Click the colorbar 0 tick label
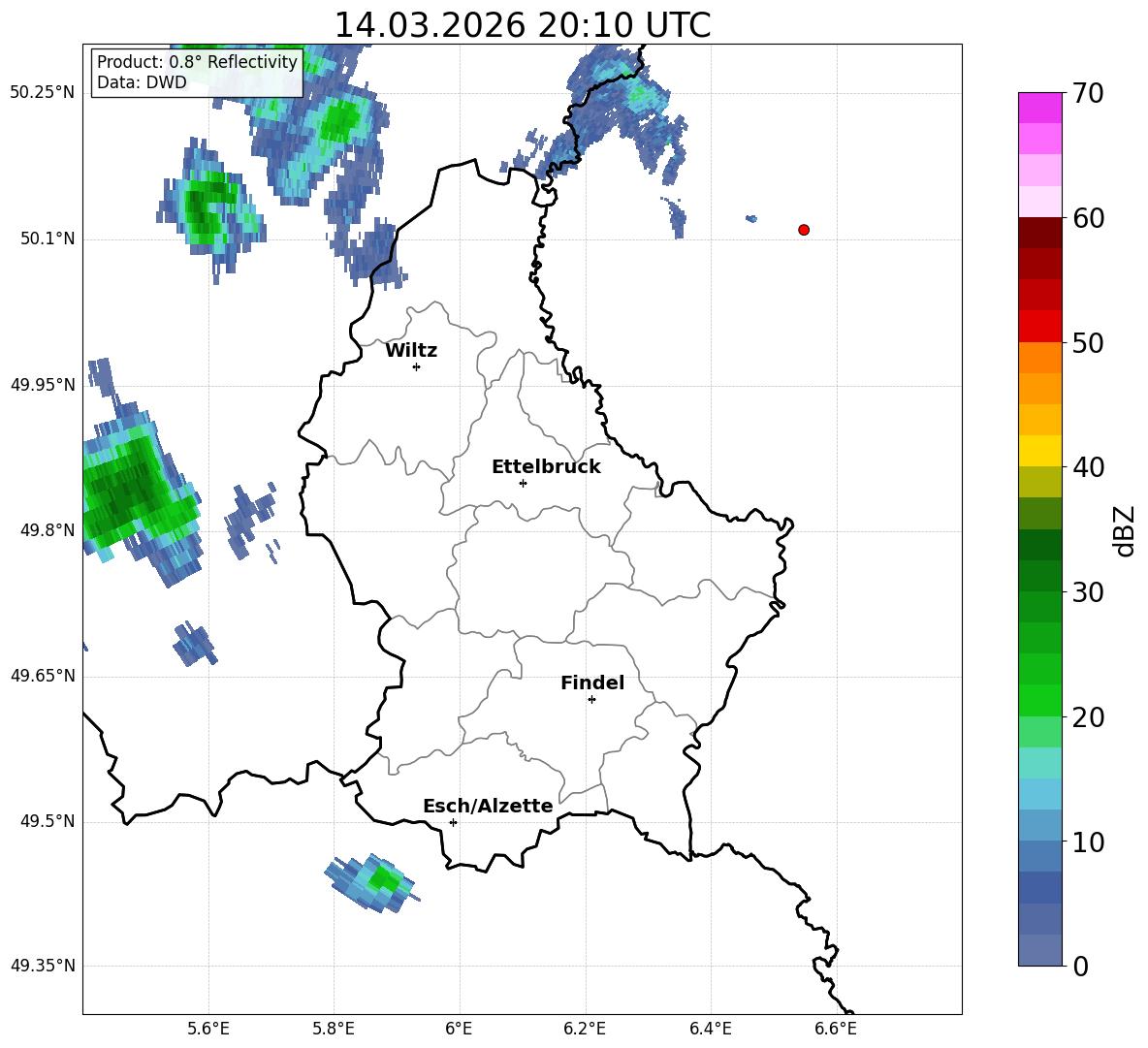The height and width of the screenshot is (1048, 1148). [x=1080, y=966]
